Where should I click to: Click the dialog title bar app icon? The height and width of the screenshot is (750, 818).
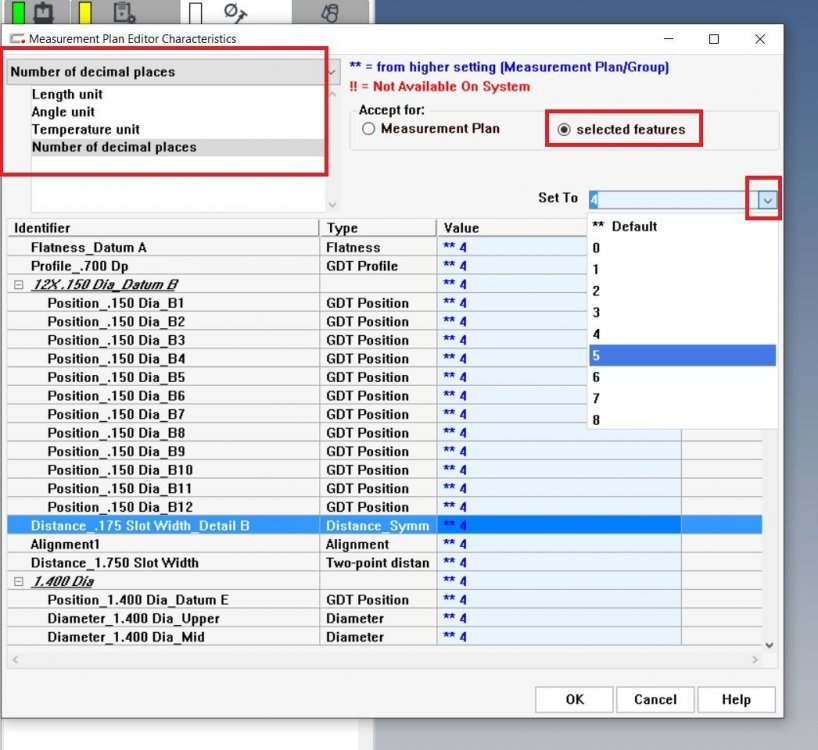[x=16, y=39]
